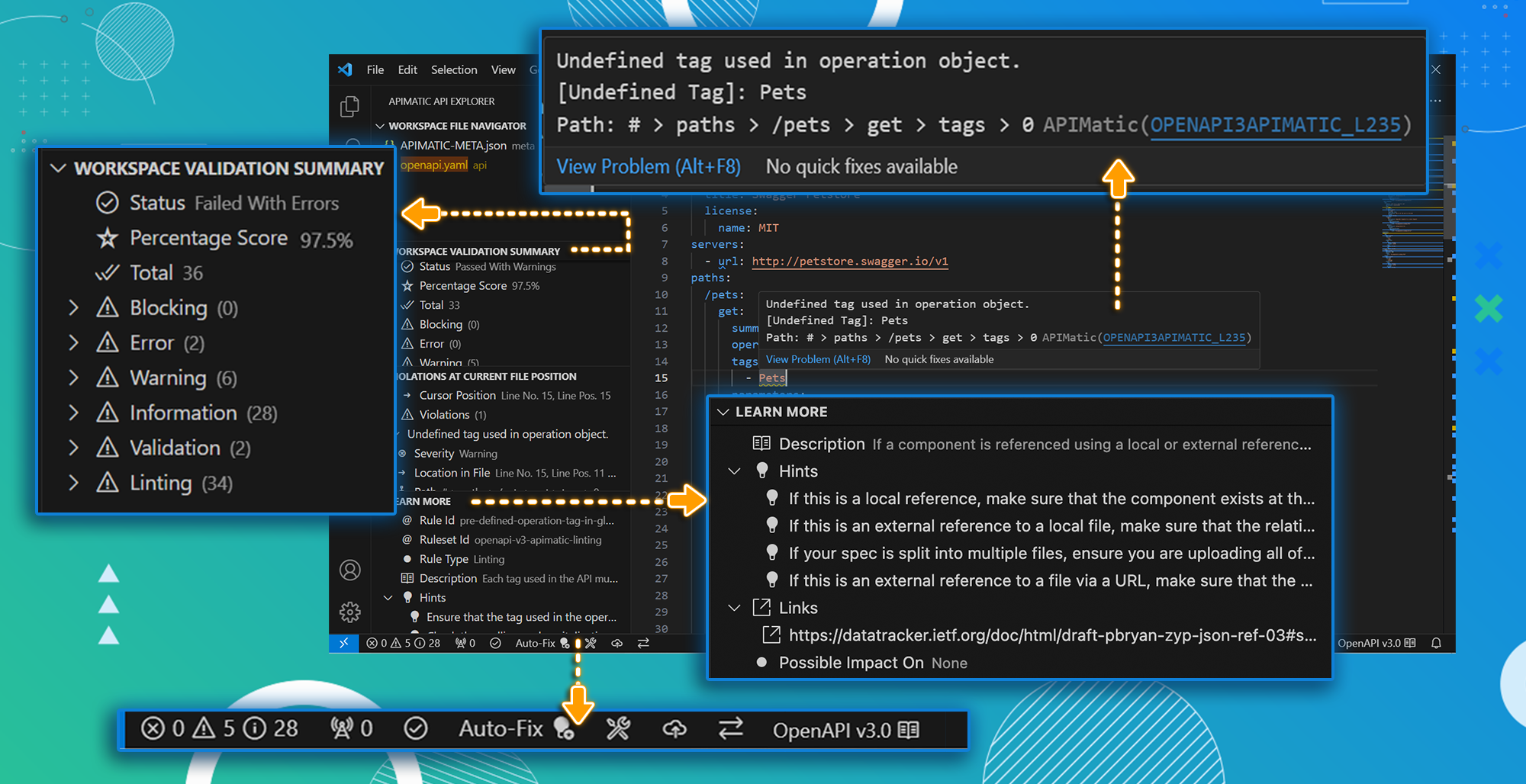The image size is (1526, 784).
Task: Expand the Error (2) category
Action: (73, 342)
